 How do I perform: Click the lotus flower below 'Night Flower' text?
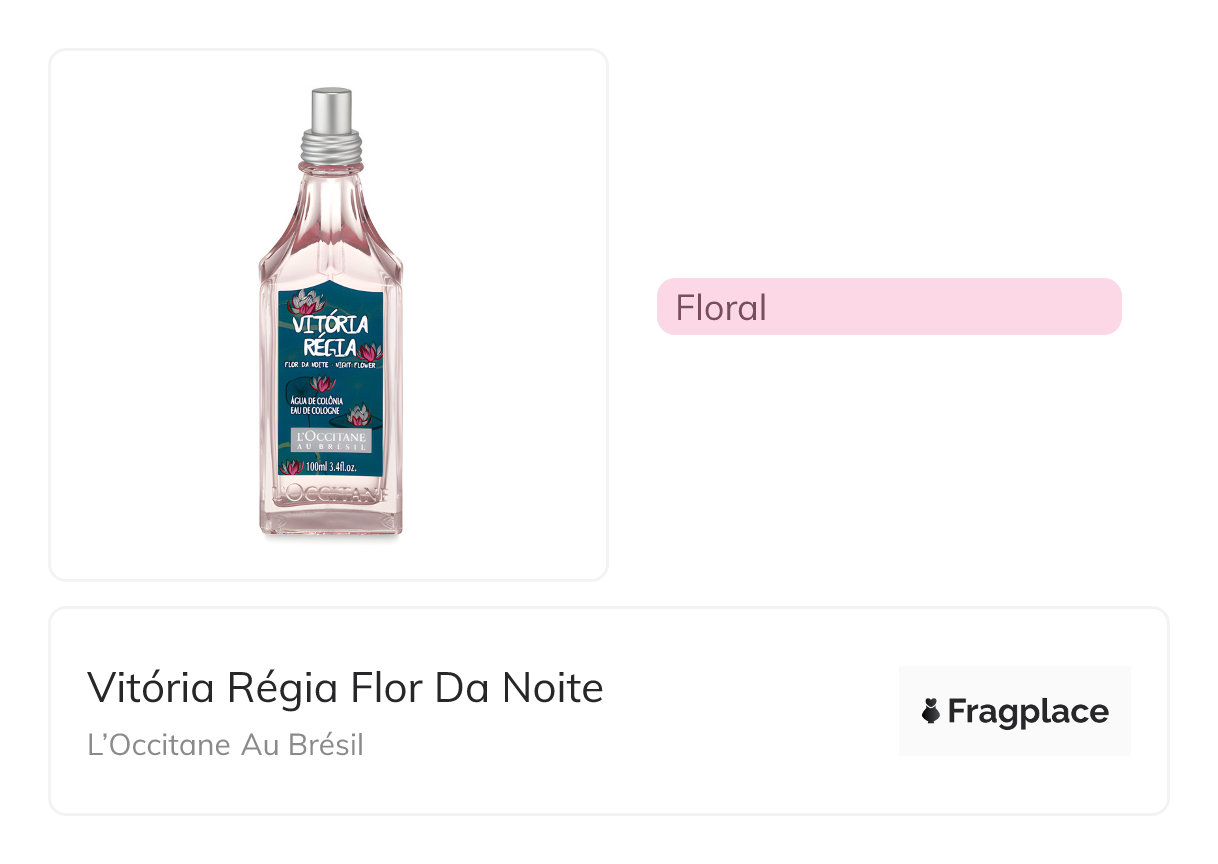click(323, 383)
